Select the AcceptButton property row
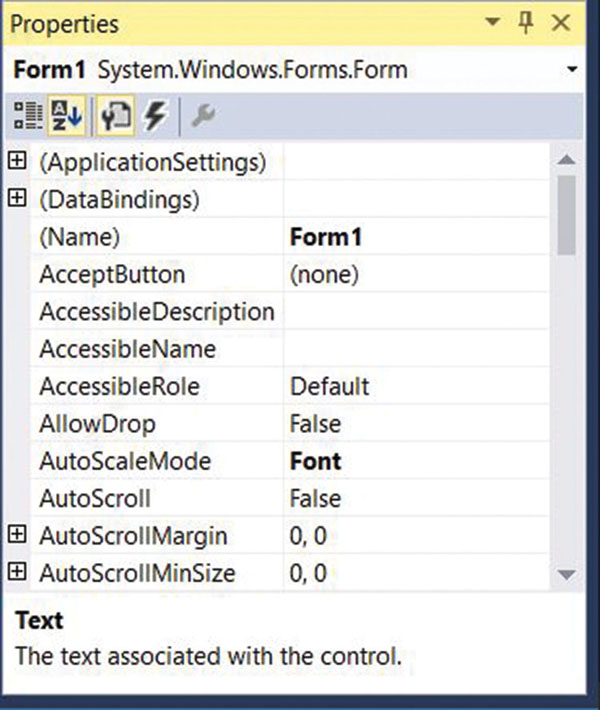Image resolution: width=600 pixels, height=710 pixels. tap(112, 274)
